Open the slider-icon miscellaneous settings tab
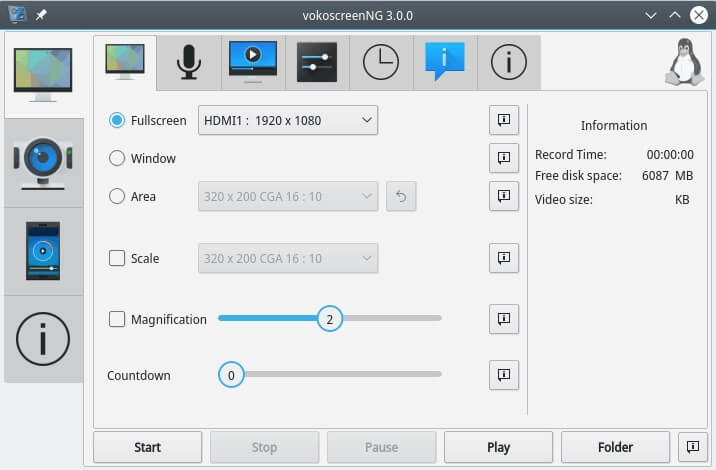 click(317, 63)
